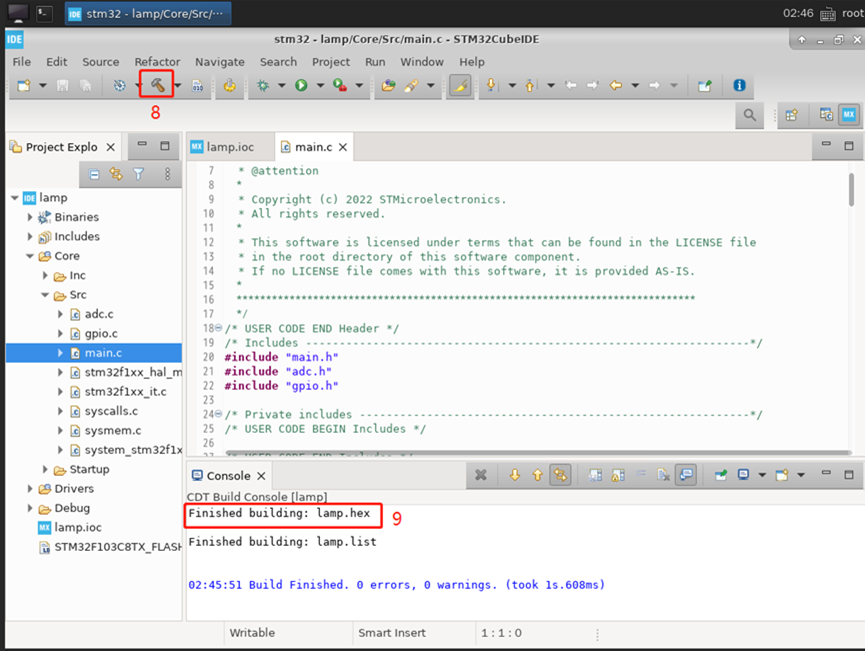This screenshot has height=651, width=865.
Task: Toggle Pin Editor toolbar button
Action: (704, 86)
